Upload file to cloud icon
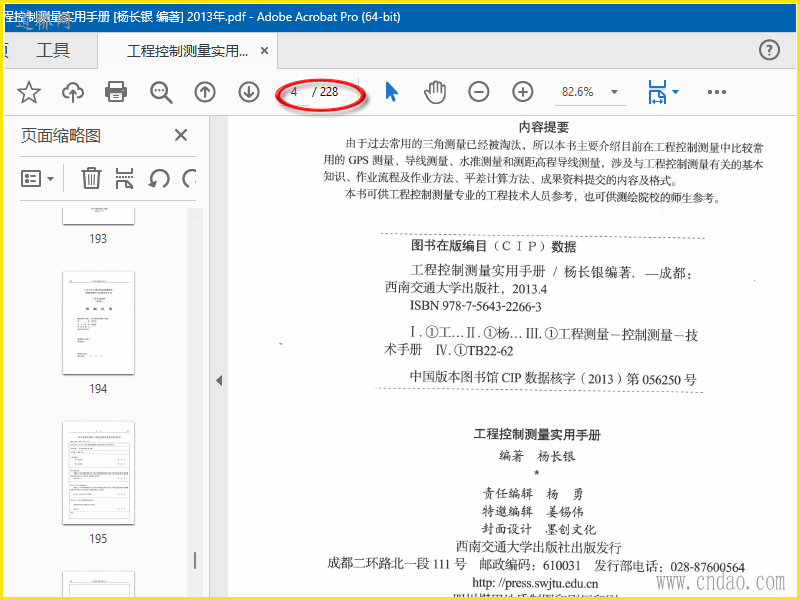The width and height of the screenshot is (800, 600). tap(73, 92)
